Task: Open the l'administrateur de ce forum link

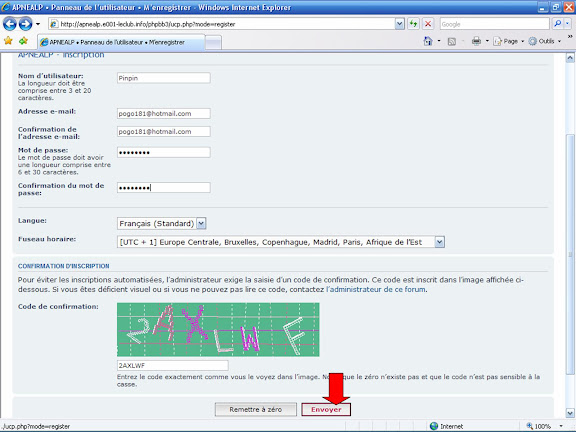Action: (376, 289)
